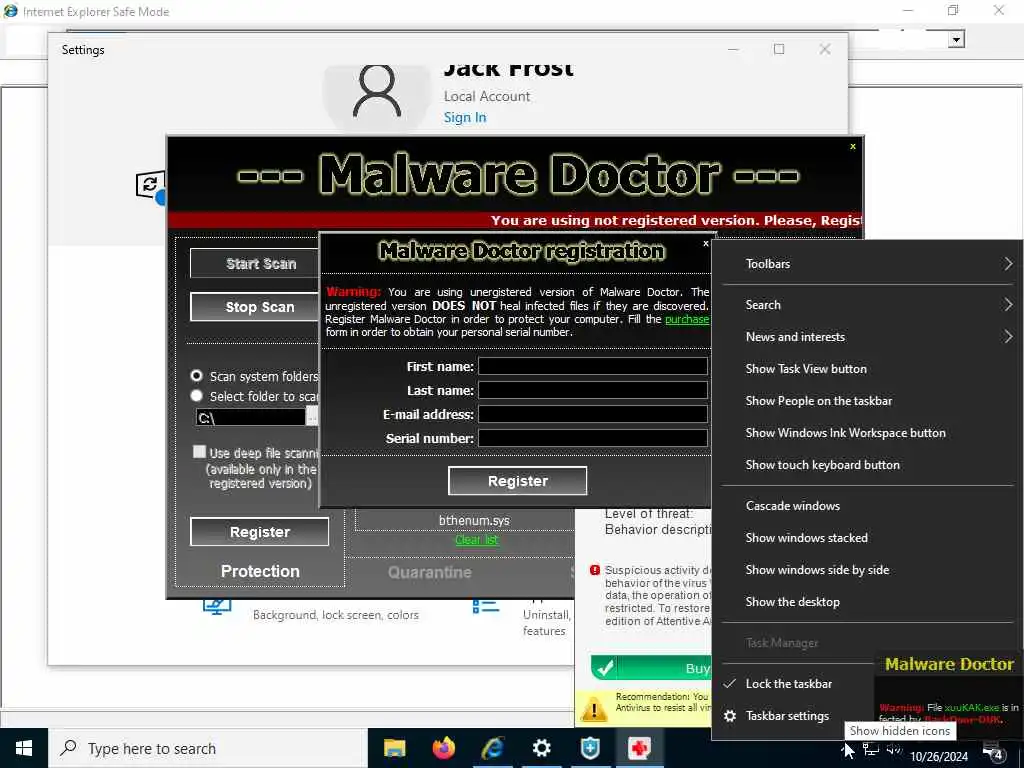
Task: Switch to the Quarantine tab
Action: (429, 572)
